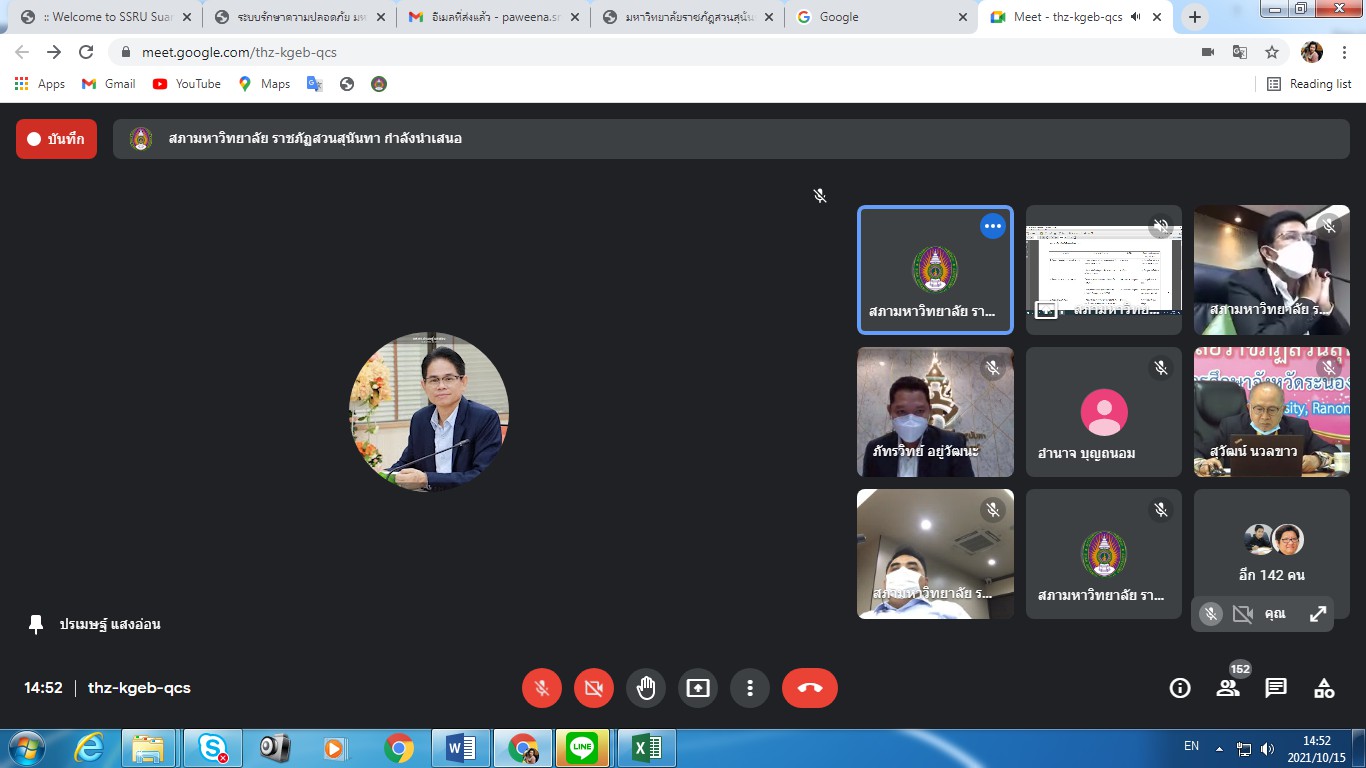This screenshot has width=1366, height=768.
Task: Unpin the pinned presenter via pin icon
Action: point(36,624)
